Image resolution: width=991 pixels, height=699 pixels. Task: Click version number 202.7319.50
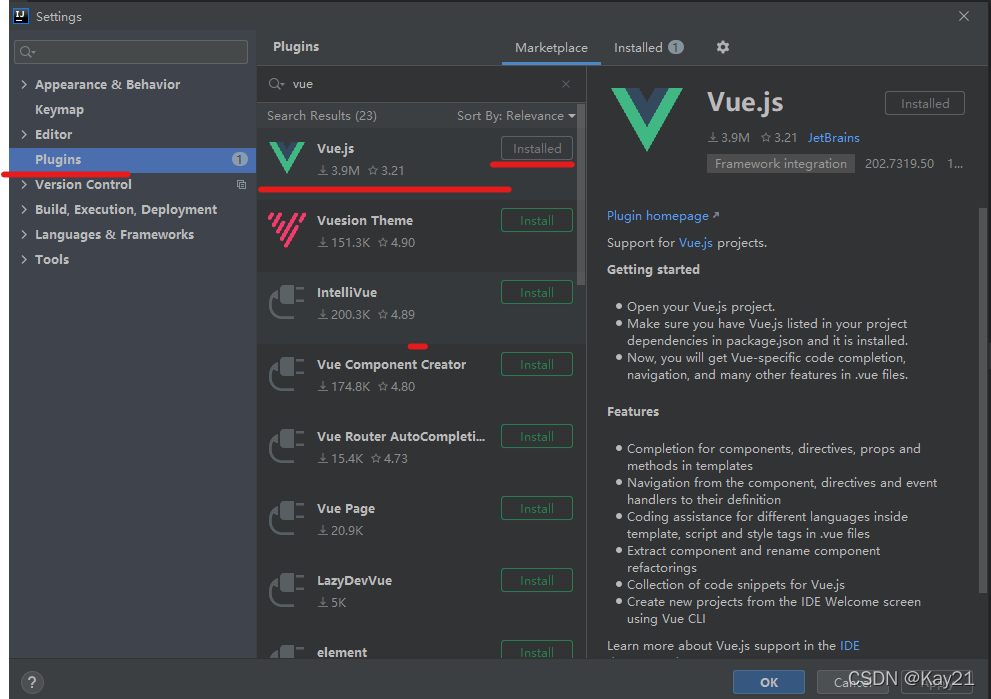(x=899, y=164)
